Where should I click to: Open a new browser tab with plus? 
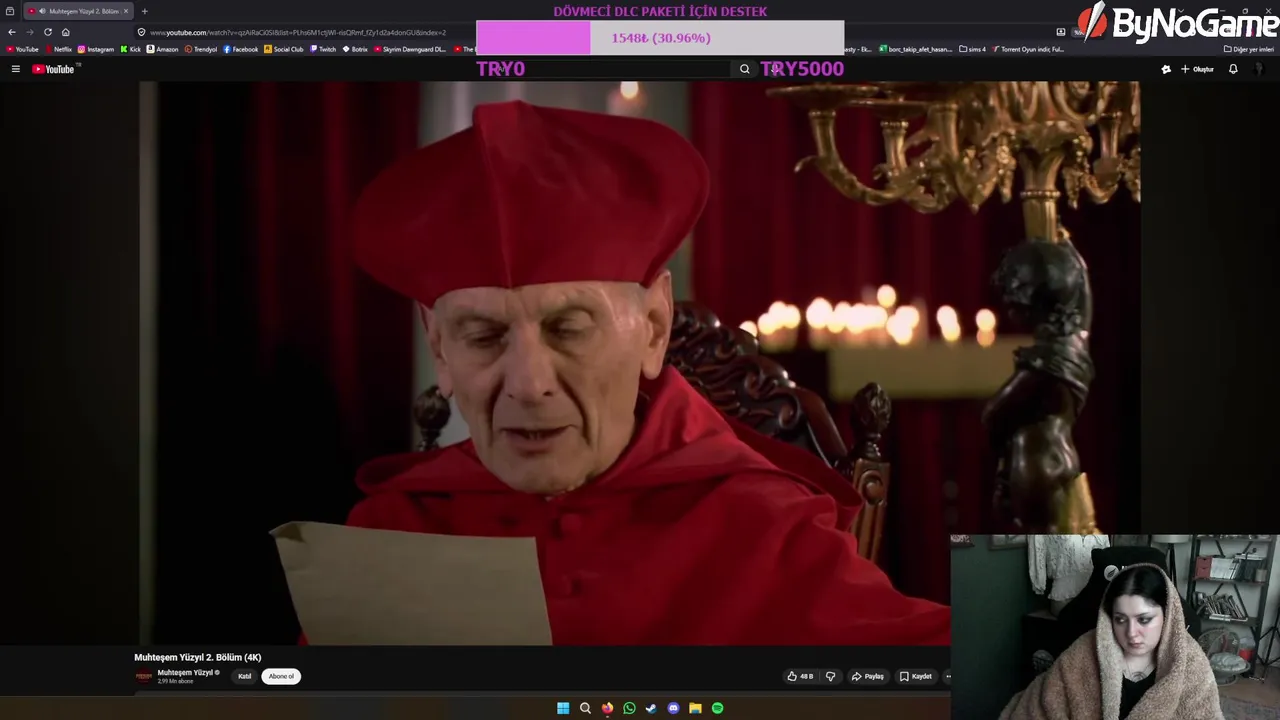tap(144, 11)
